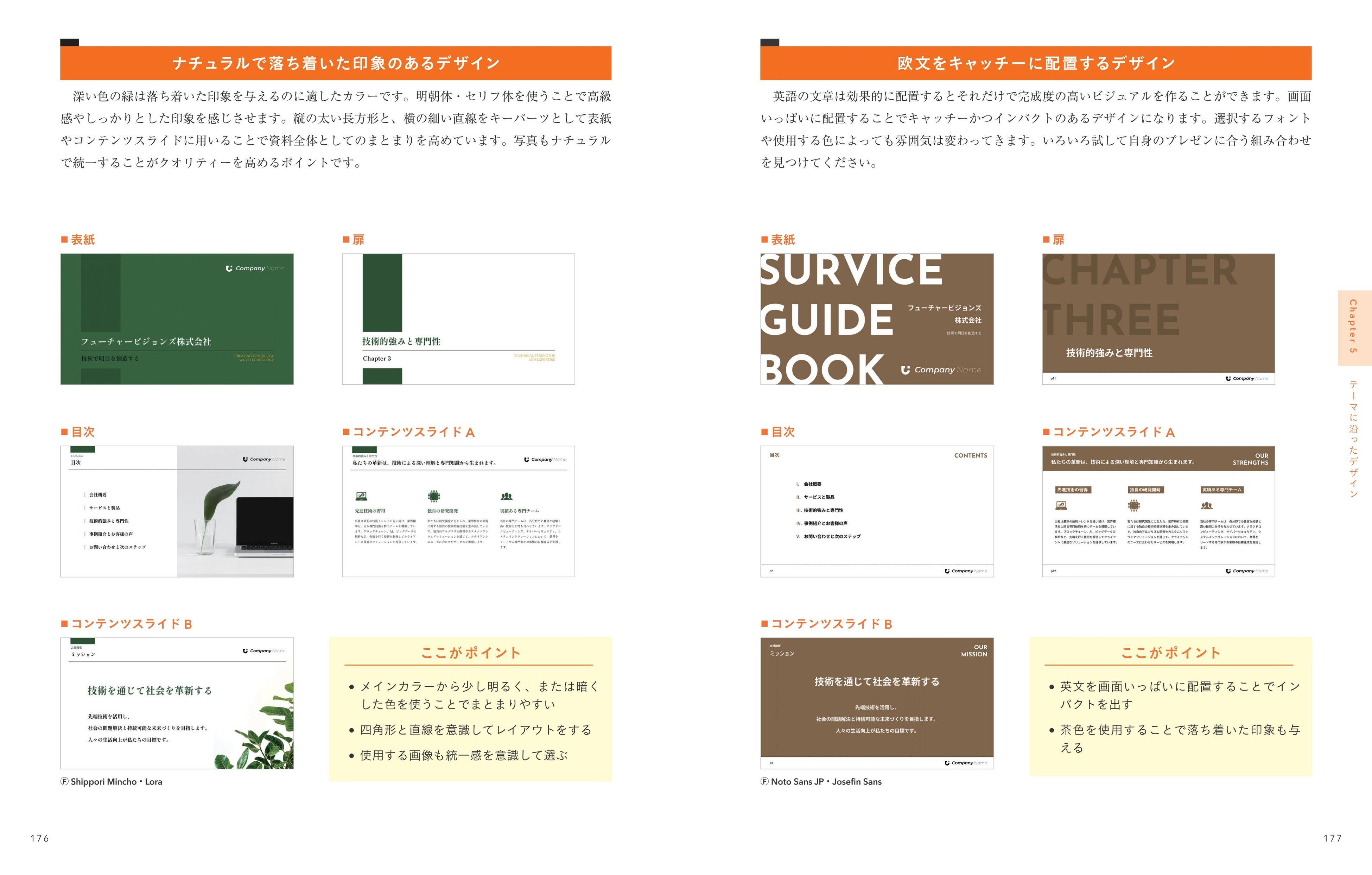Image resolution: width=1372 pixels, height=875 pixels.
Task: Click the Company Name logo on green cover slide
Action: pyautogui.click(x=255, y=269)
